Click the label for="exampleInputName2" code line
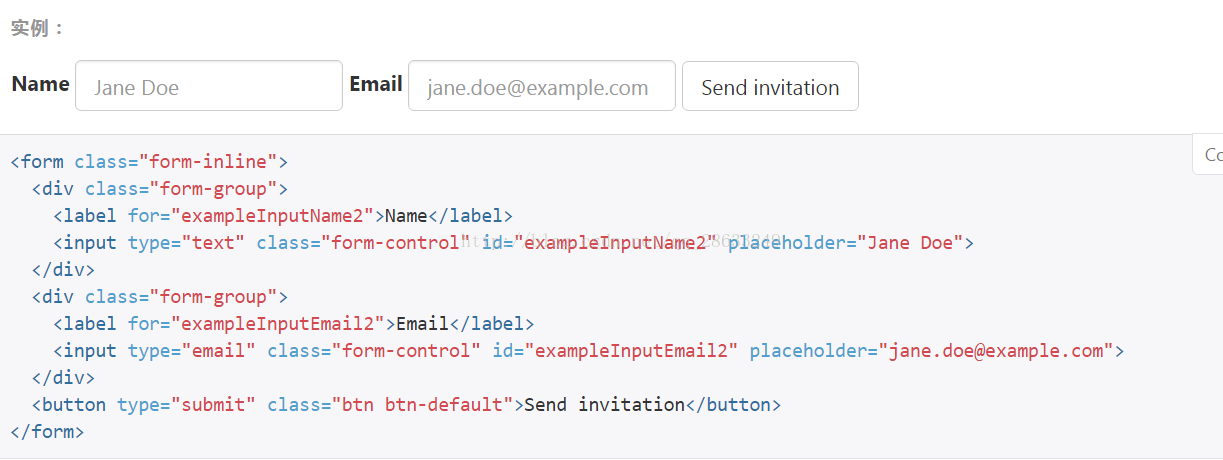 (x=283, y=216)
